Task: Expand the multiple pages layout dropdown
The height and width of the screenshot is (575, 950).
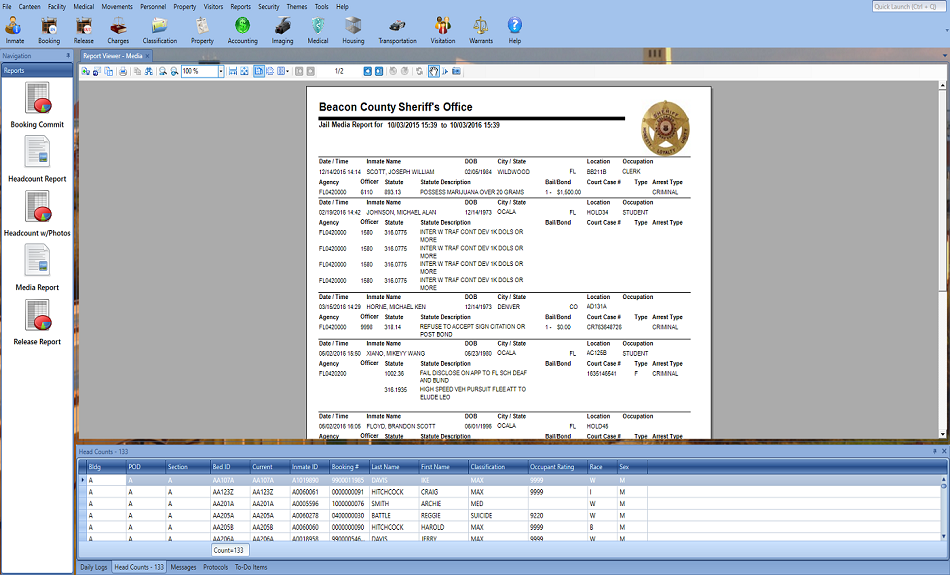Action: pyautogui.click(x=288, y=72)
